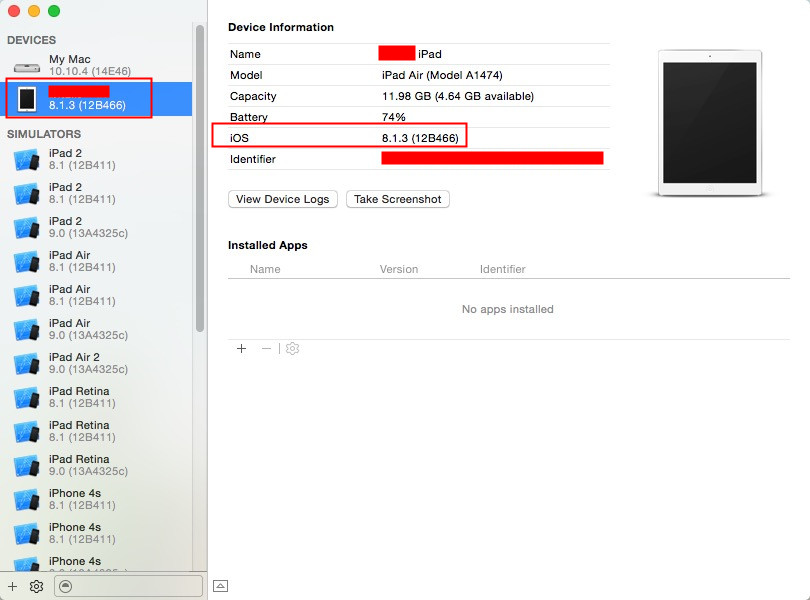Image resolution: width=810 pixels, height=600 pixels.
Task: Open the gear menu below the sidebar
Action: [36, 586]
